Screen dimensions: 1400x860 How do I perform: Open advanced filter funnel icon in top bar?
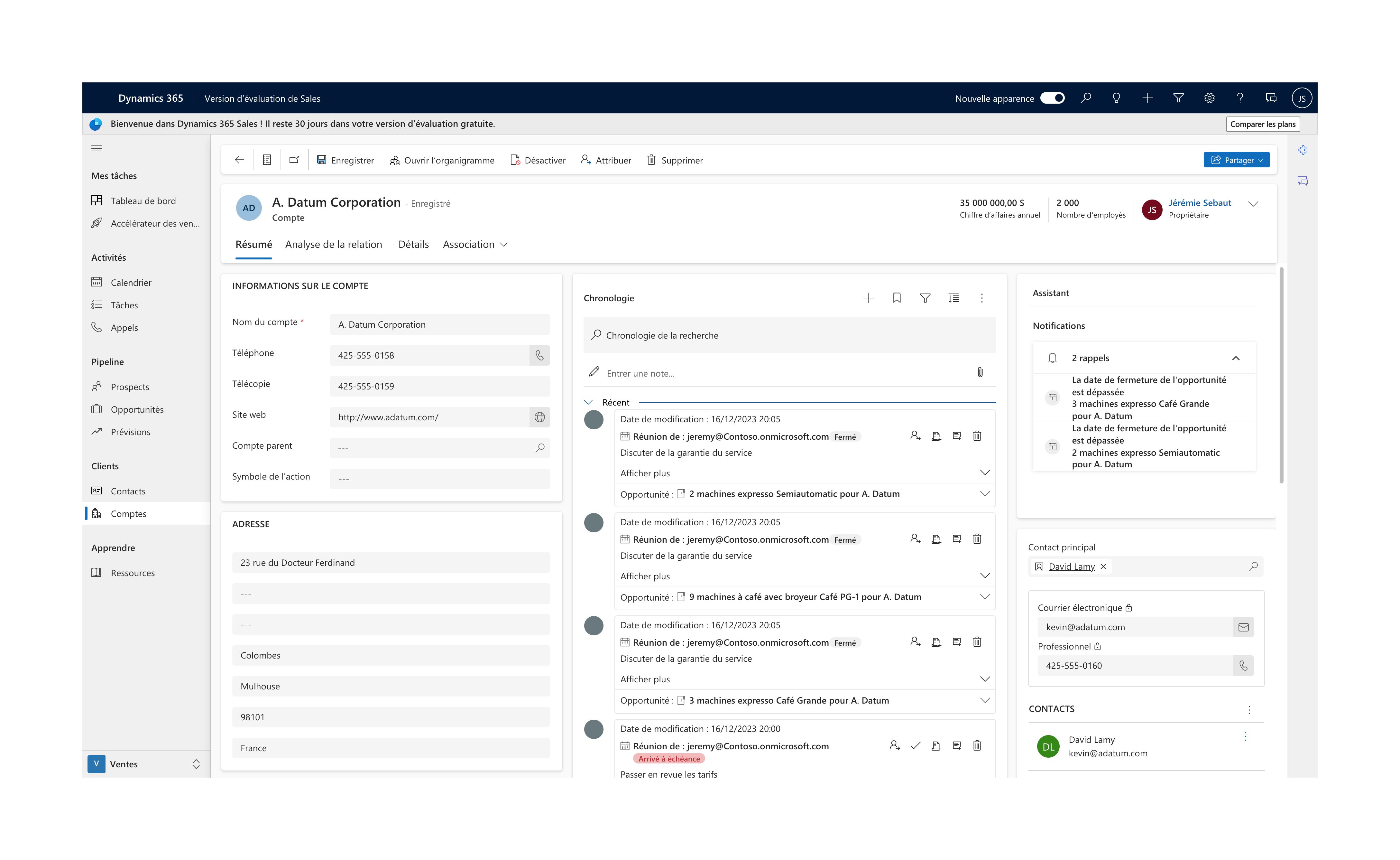pyautogui.click(x=1178, y=98)
